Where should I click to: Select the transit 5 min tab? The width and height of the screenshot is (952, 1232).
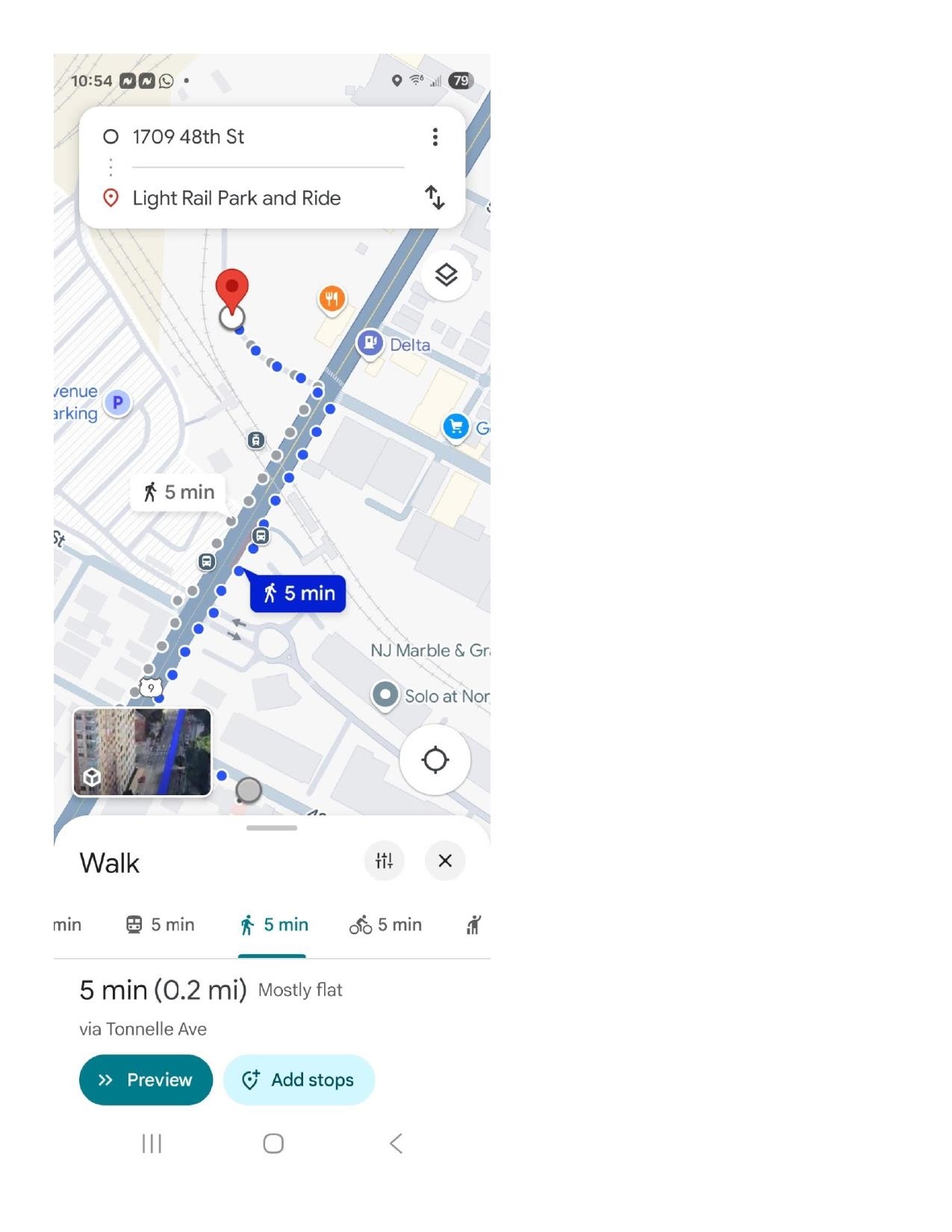[x=160, y=925]
